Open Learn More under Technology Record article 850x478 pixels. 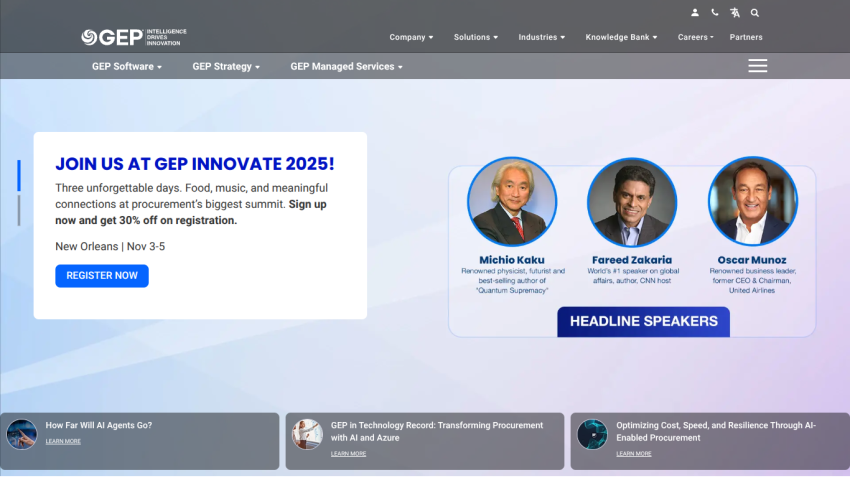pyautogui.click(x=348, y=454)
